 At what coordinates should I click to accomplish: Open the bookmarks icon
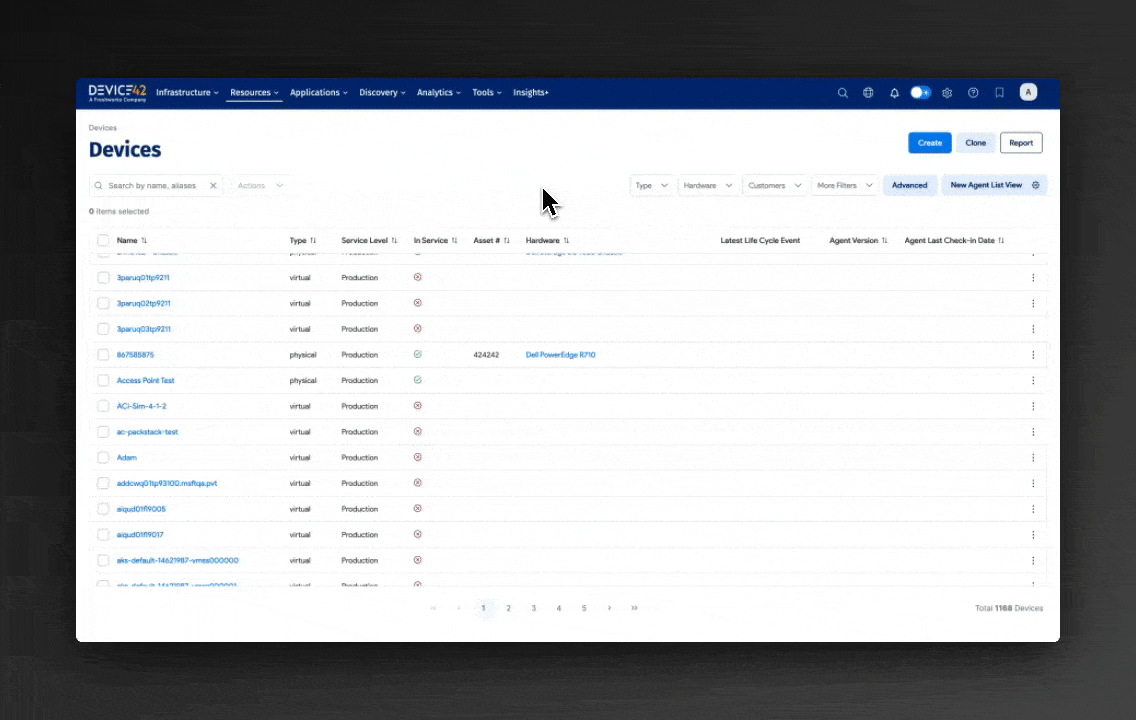(999, 93)
